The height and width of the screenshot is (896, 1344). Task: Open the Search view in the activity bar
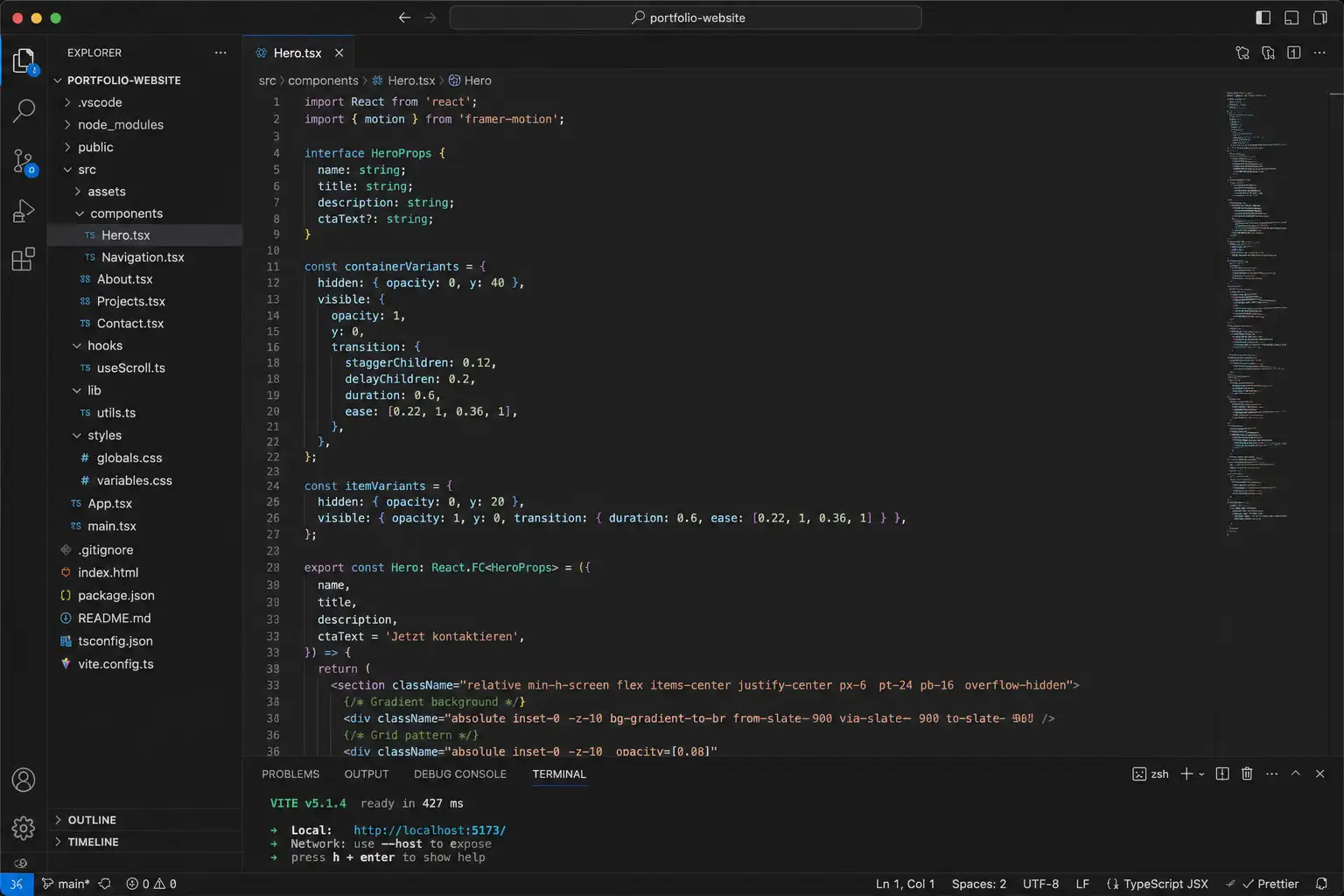[24, 110]
